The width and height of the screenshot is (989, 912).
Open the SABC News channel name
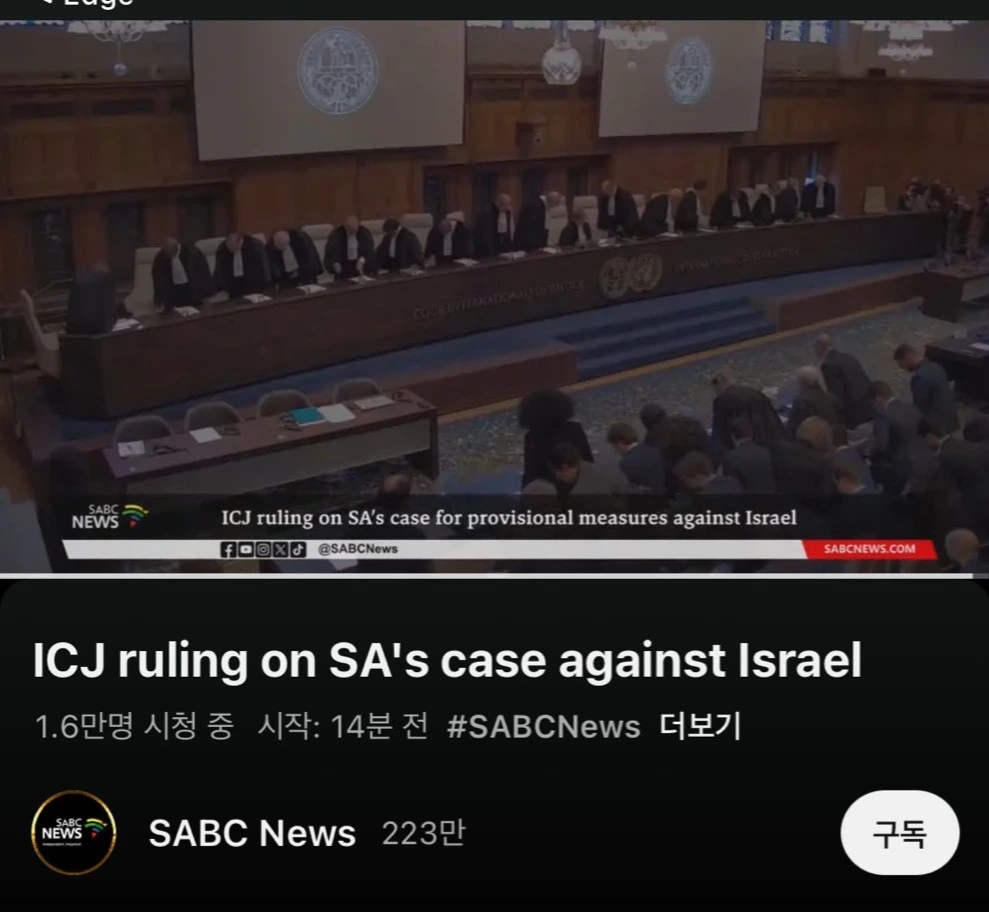[252, 833]
